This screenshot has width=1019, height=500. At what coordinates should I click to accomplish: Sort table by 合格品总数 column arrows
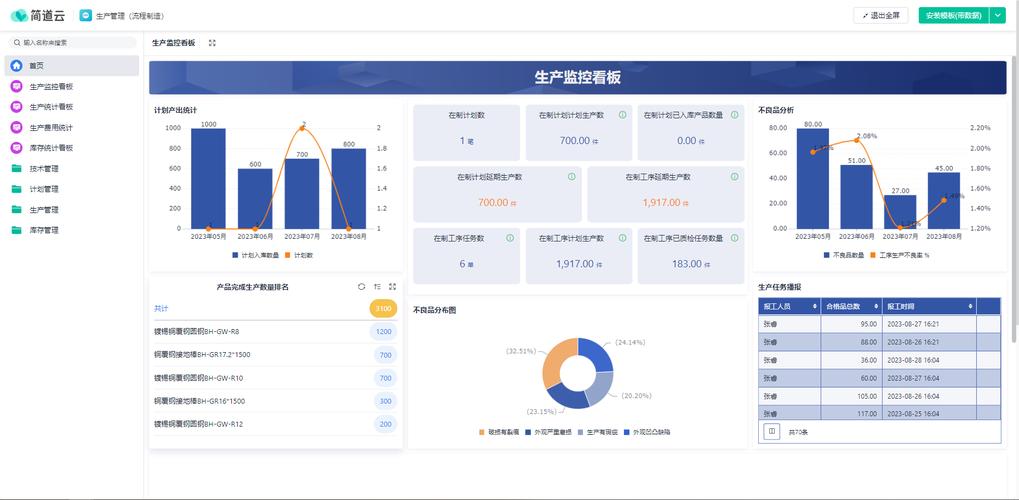876,306
